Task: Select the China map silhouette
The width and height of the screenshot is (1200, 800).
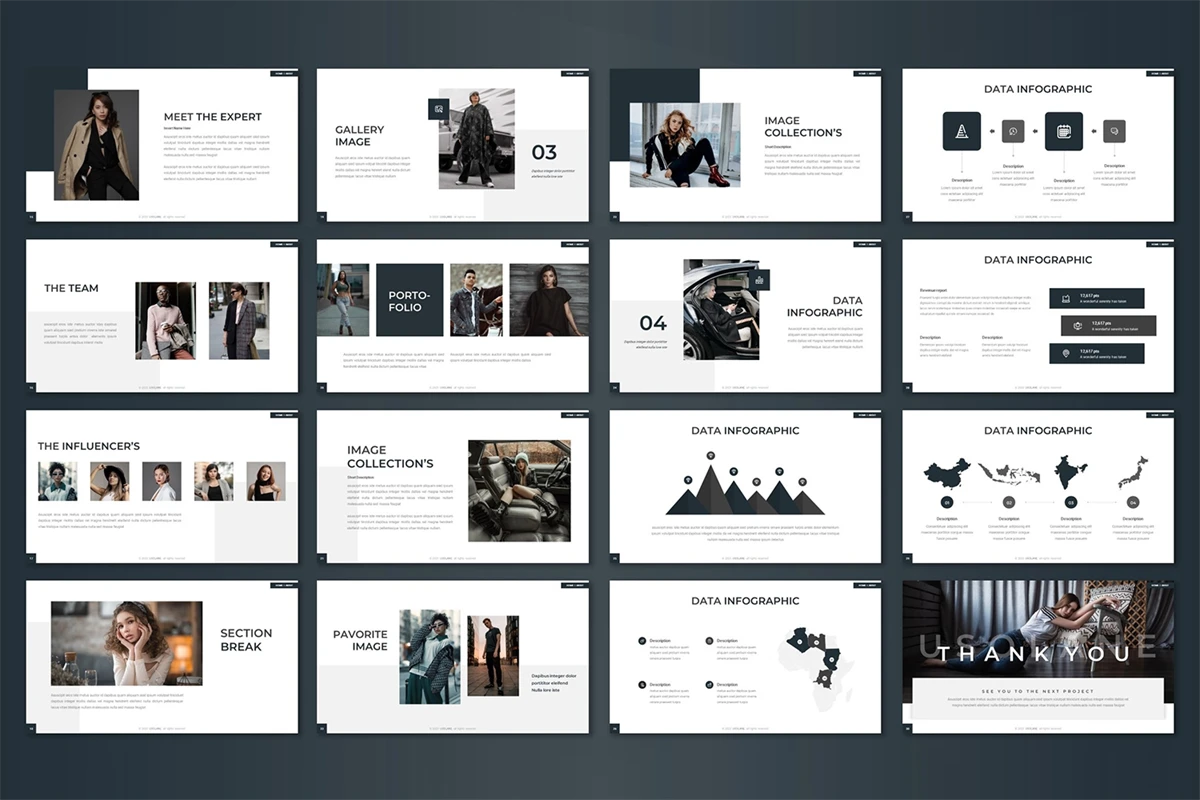Action: pyautogui.click(x=947, y=472)
